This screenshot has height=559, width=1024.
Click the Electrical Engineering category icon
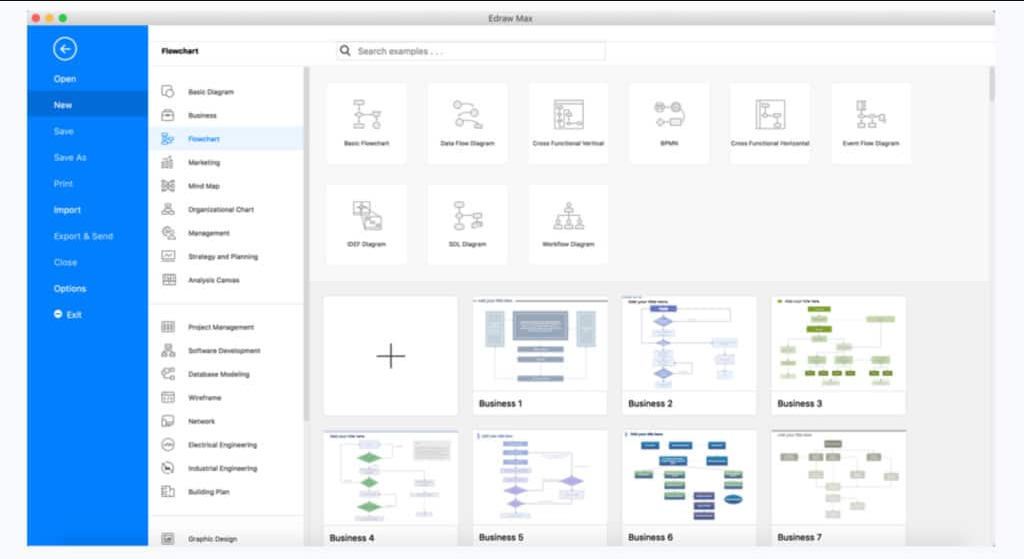tap(168, 444)
